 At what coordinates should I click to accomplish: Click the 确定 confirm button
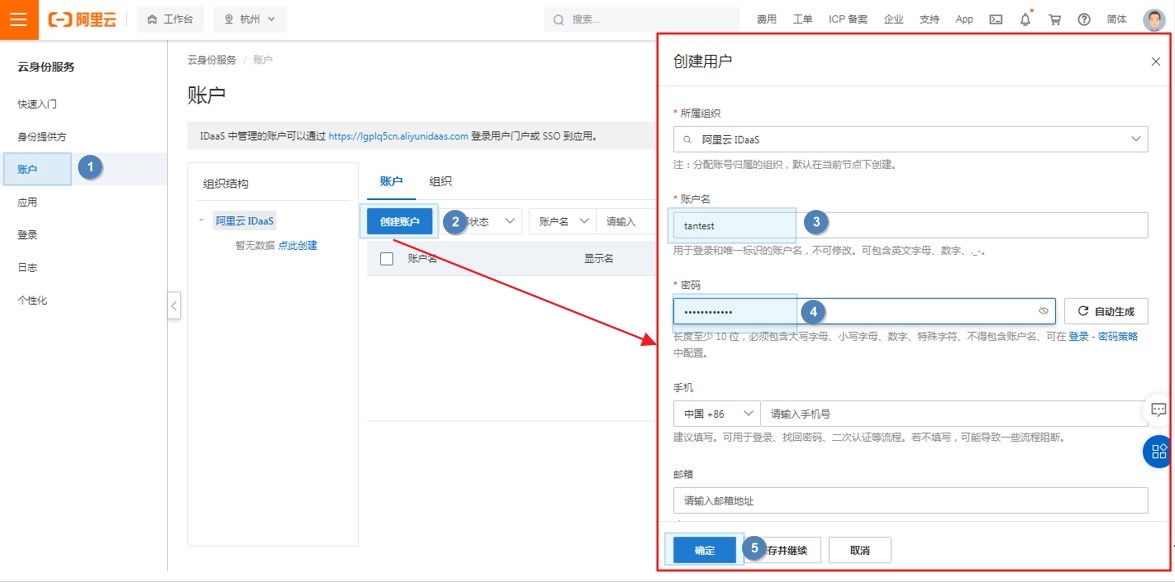click(x=705, y=550)
